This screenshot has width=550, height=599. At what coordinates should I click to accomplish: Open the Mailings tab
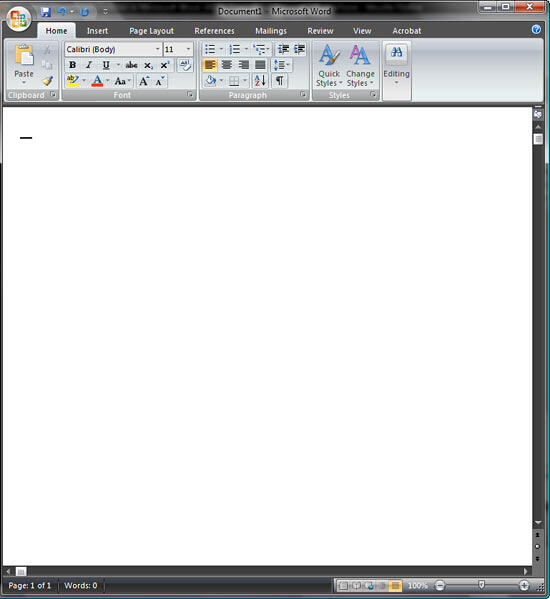point(271,31)
